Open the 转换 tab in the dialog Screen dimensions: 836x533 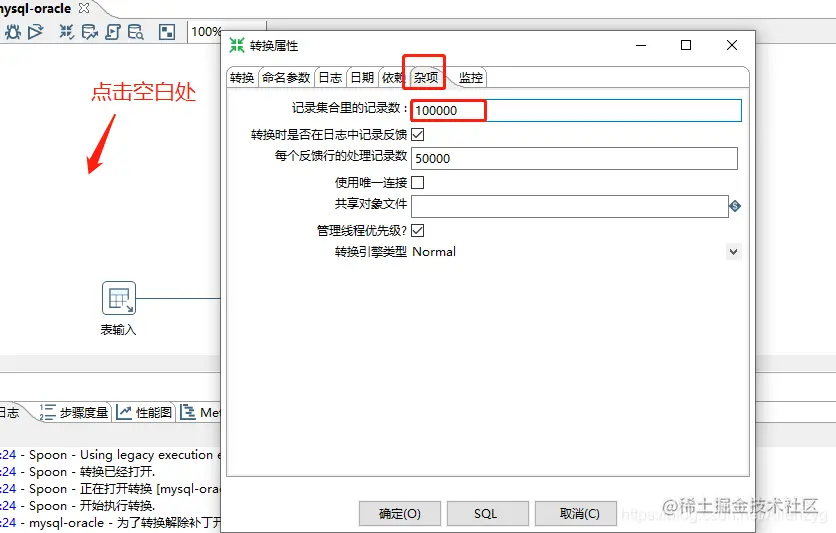[242, 78]
